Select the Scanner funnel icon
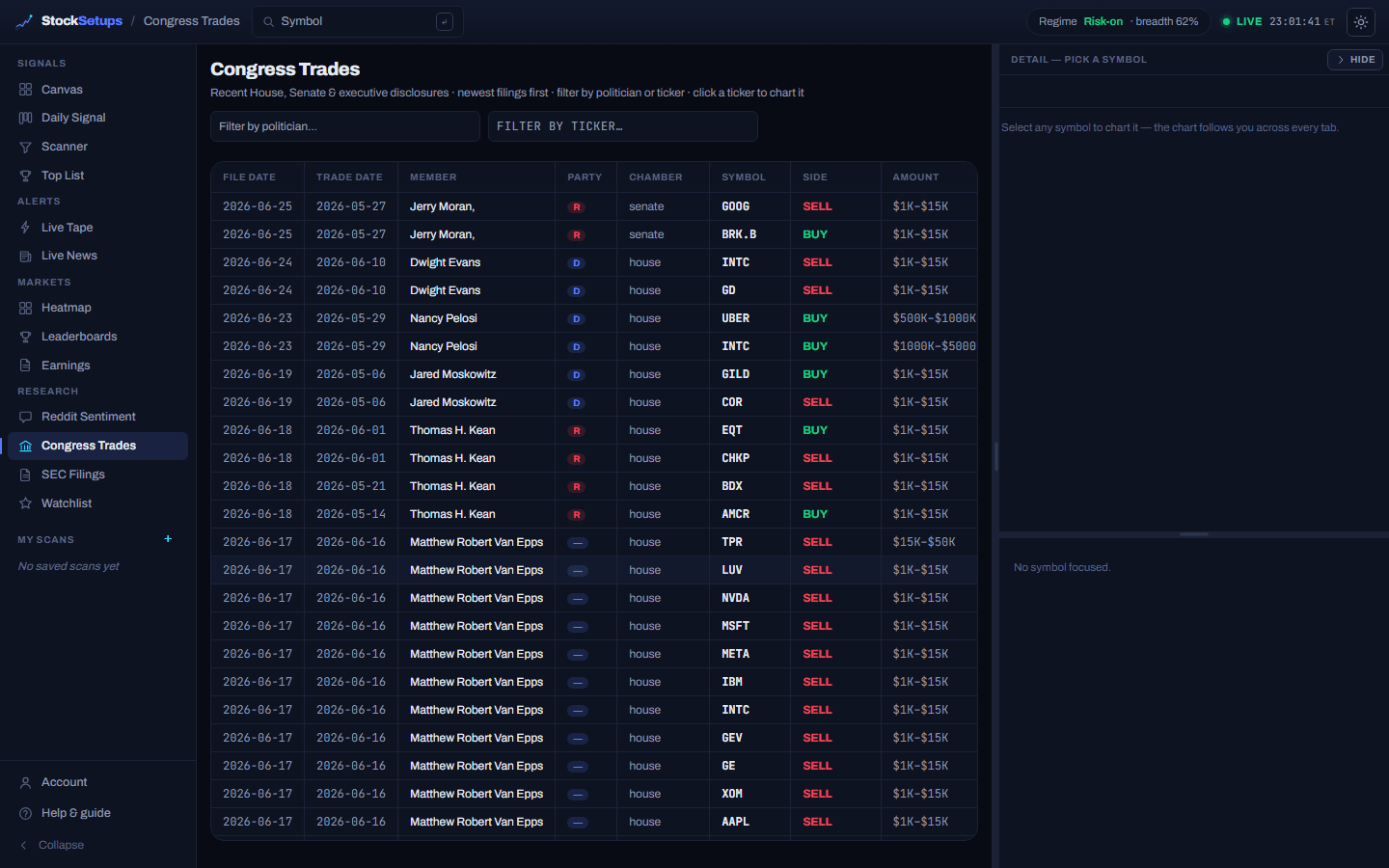 click(x=26, y=147)
